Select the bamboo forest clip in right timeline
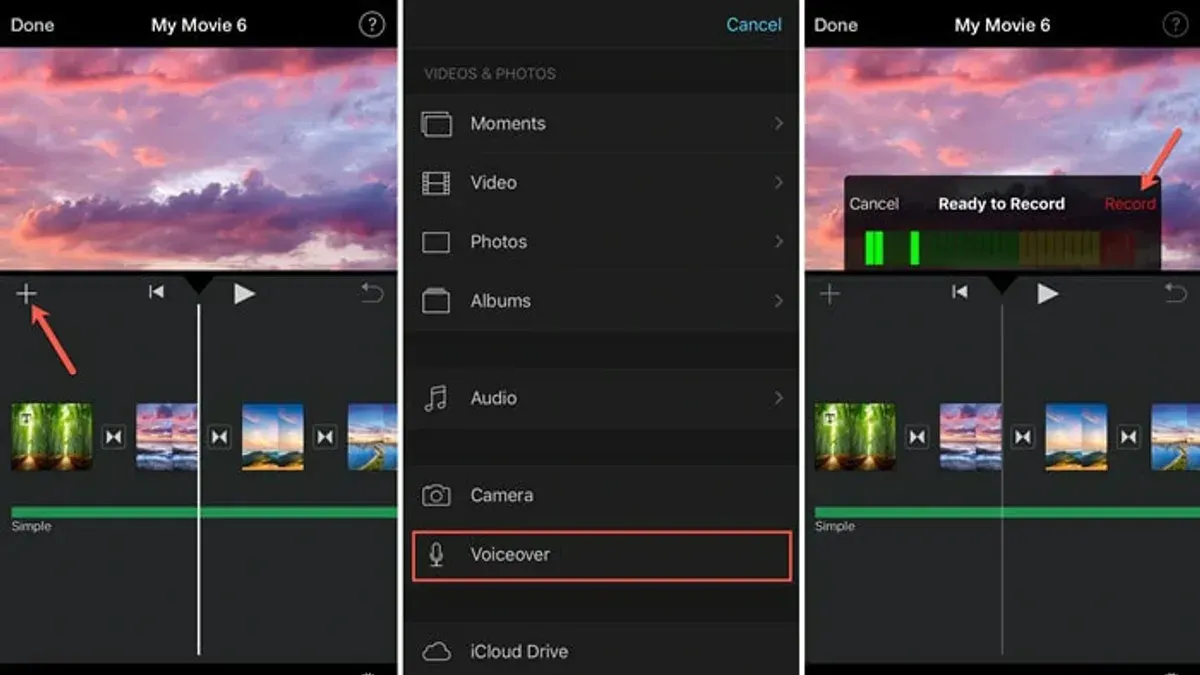Image resolution: width=1200 pixels, height=675 pixels. pyautogui.click(x=855, y=437)
